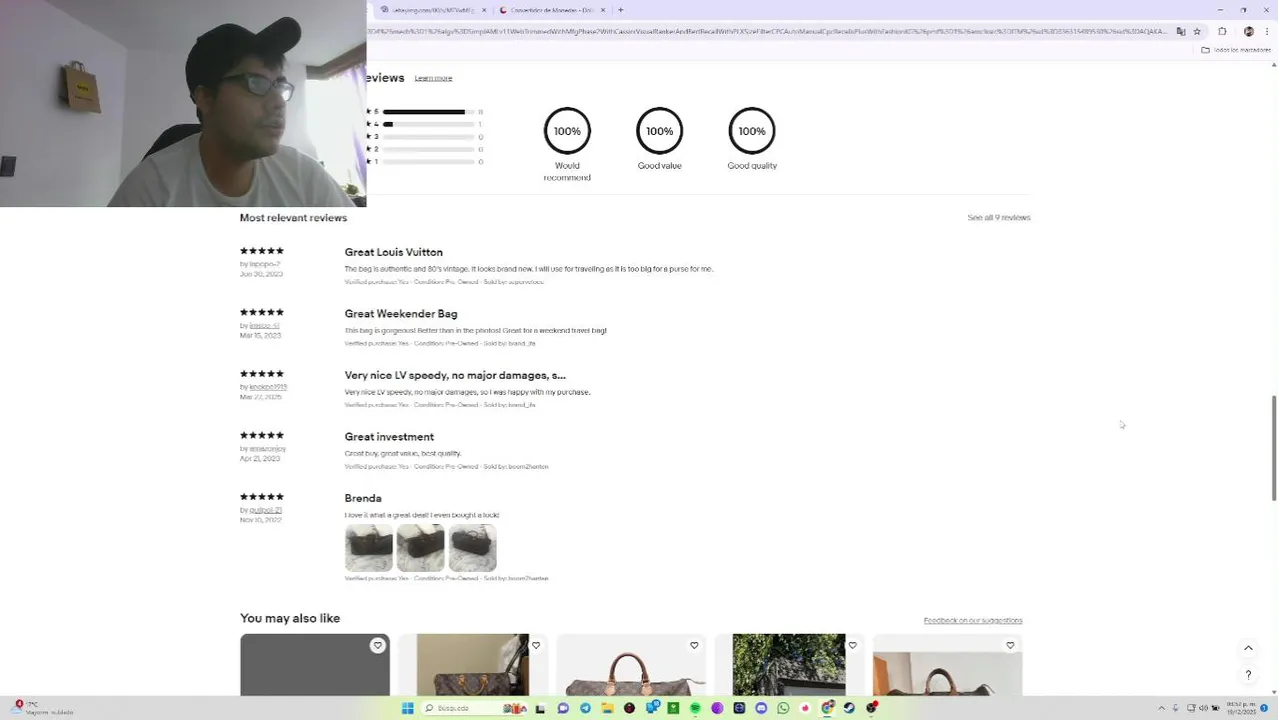Open the first photo in Brenda's review
The width and height of the screenshot is (1278, 720).
tap(369, 548)
